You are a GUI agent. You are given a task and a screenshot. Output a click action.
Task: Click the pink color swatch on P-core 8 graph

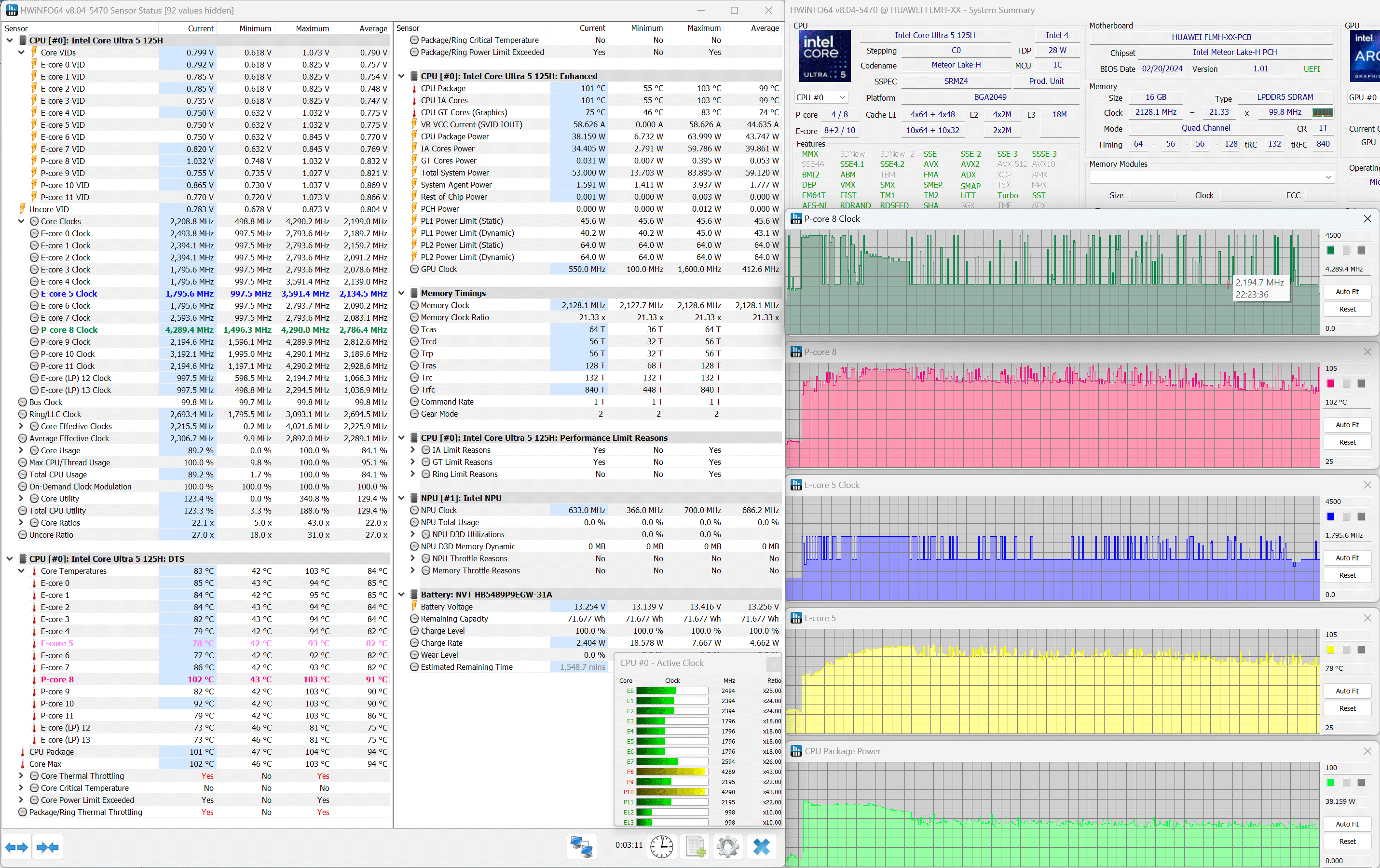[x=1331, y=383]
